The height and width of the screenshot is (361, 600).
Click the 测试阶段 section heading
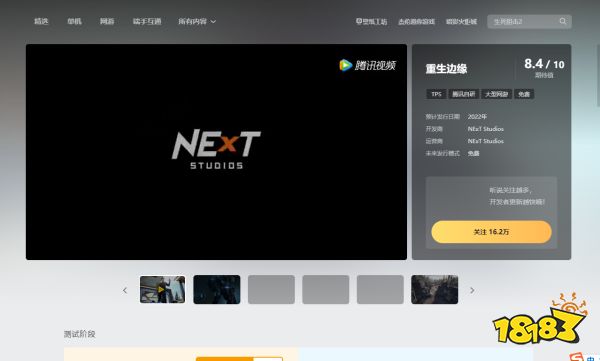tap(80, 334)
